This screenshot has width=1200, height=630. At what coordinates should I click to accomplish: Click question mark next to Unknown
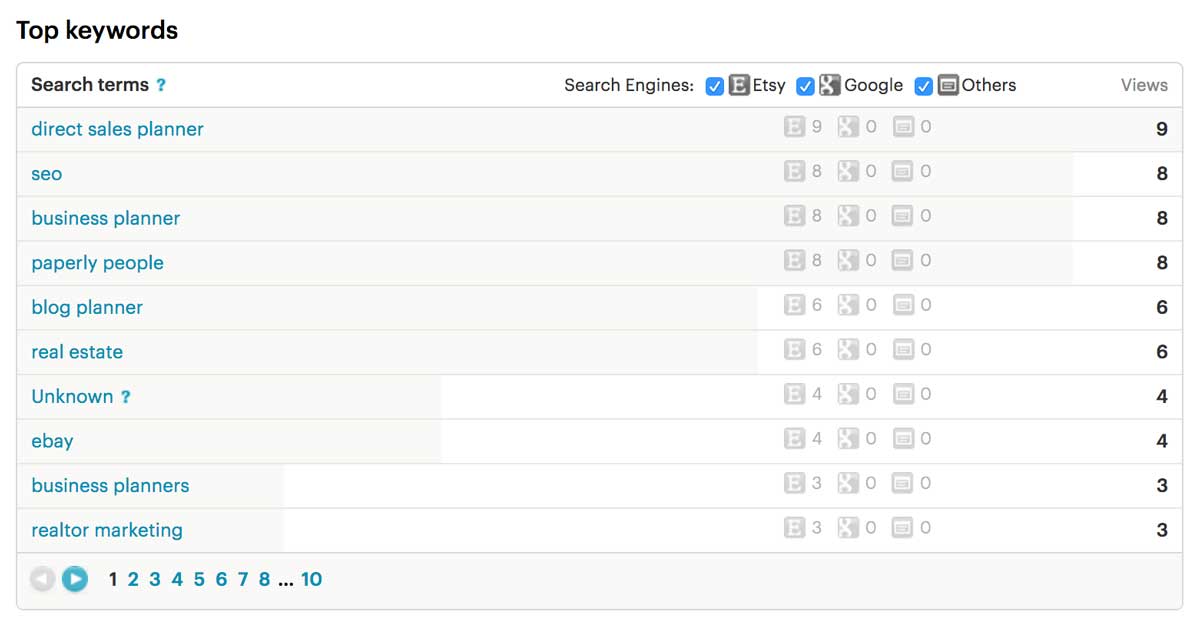point(125,397)
